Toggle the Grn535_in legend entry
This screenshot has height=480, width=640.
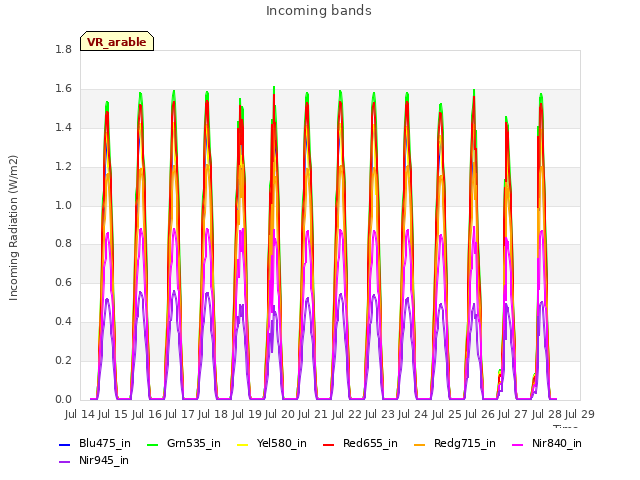click(x=184, y=443)
